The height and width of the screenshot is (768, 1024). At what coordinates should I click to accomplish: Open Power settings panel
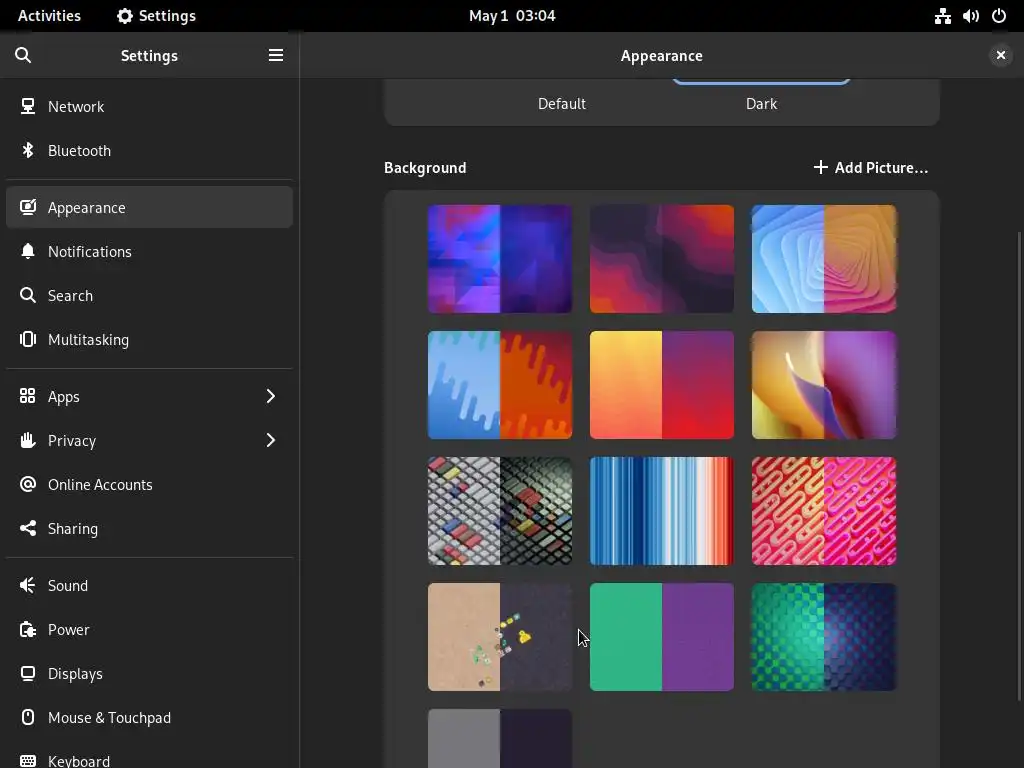click(x=149, y=630)
